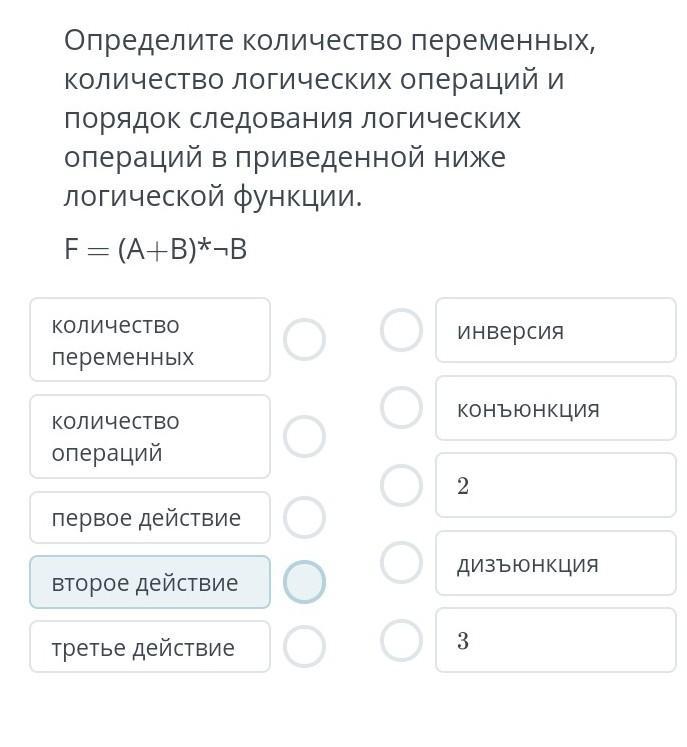687x747 pixels.
Task: Select radio circle next to третье действие
Action: (304, 646)
